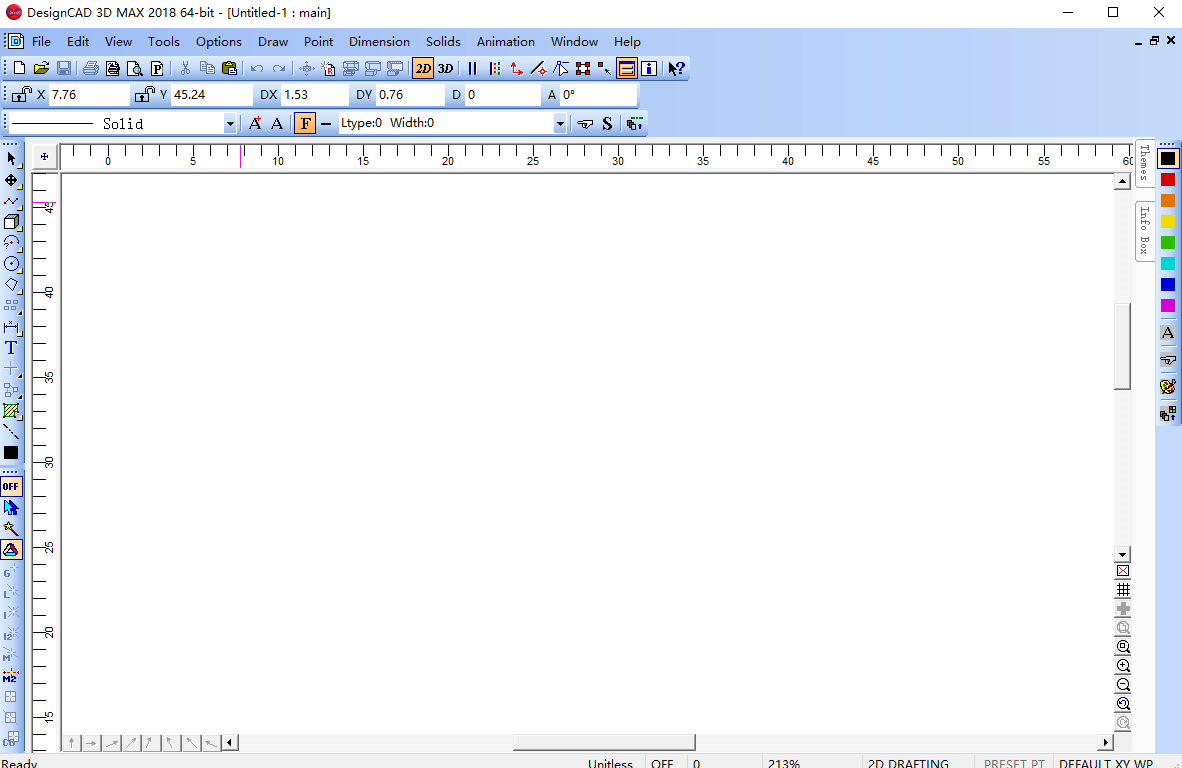Image resolution: width=1182 pixels, height=768 pixels.
Task: Select the Dimension tool
Action: click(11, 327)
